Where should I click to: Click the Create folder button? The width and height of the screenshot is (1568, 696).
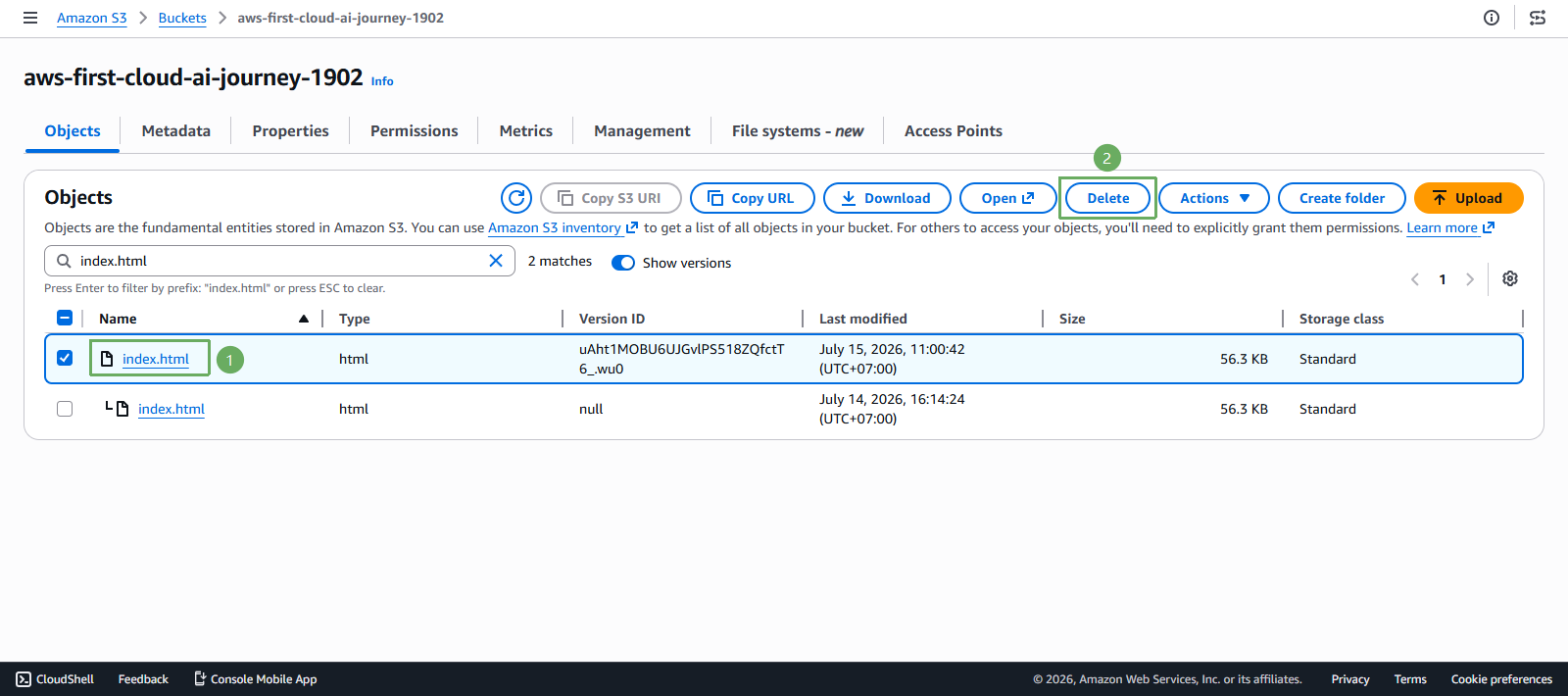point(1342,198)
